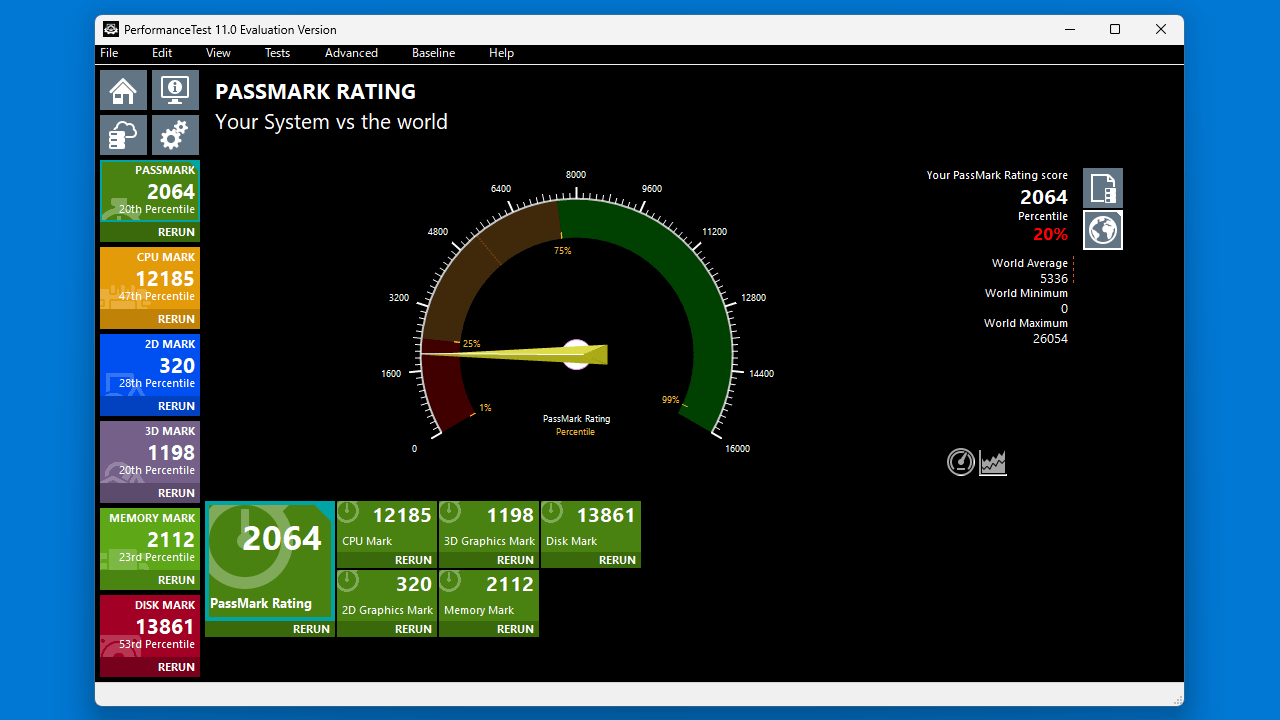Screen dimensions: 1280x720
Task: Click power icon on Disk Mark tile
Action: click(552, 512)
